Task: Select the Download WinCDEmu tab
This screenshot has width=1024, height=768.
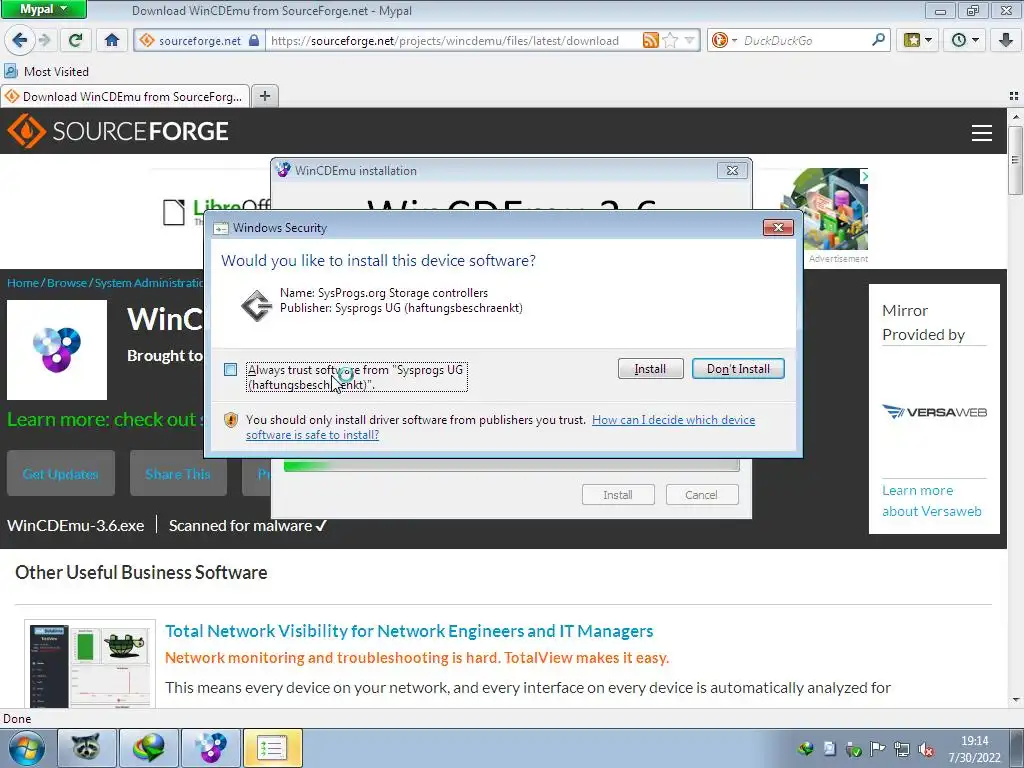Action: (x=125, y=97)
